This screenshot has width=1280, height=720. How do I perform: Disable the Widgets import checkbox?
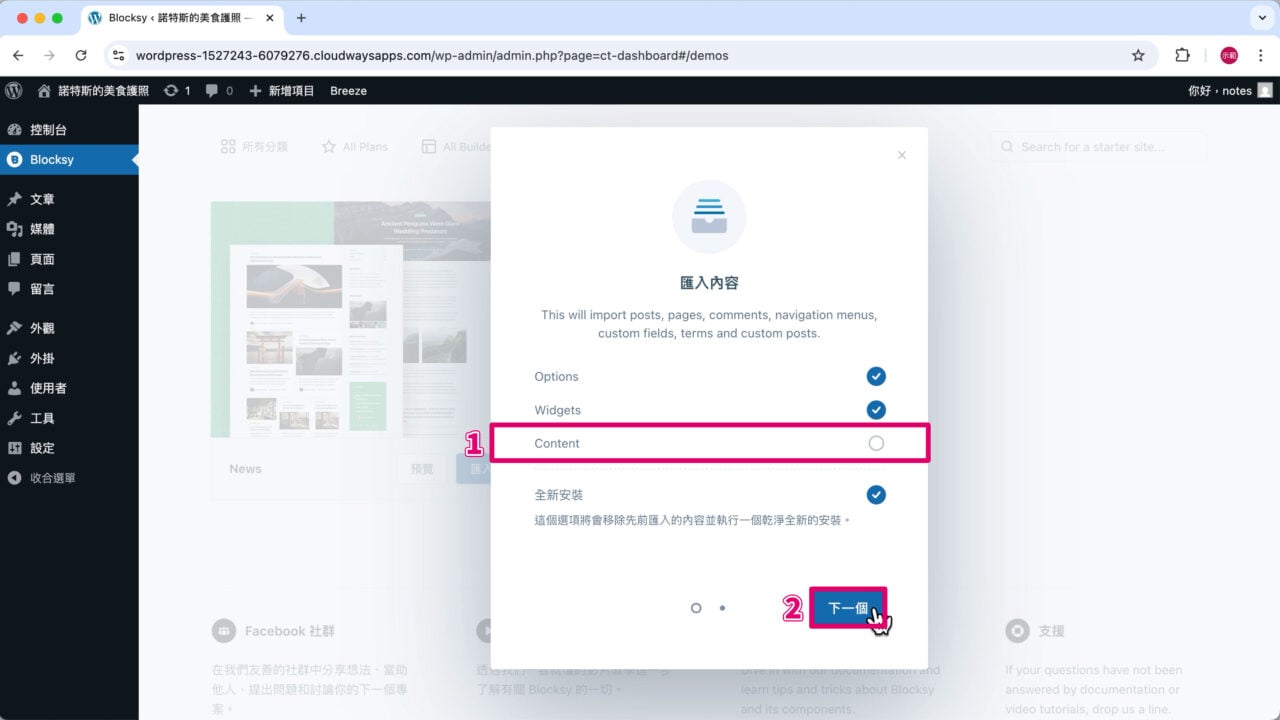click(876, 410)
